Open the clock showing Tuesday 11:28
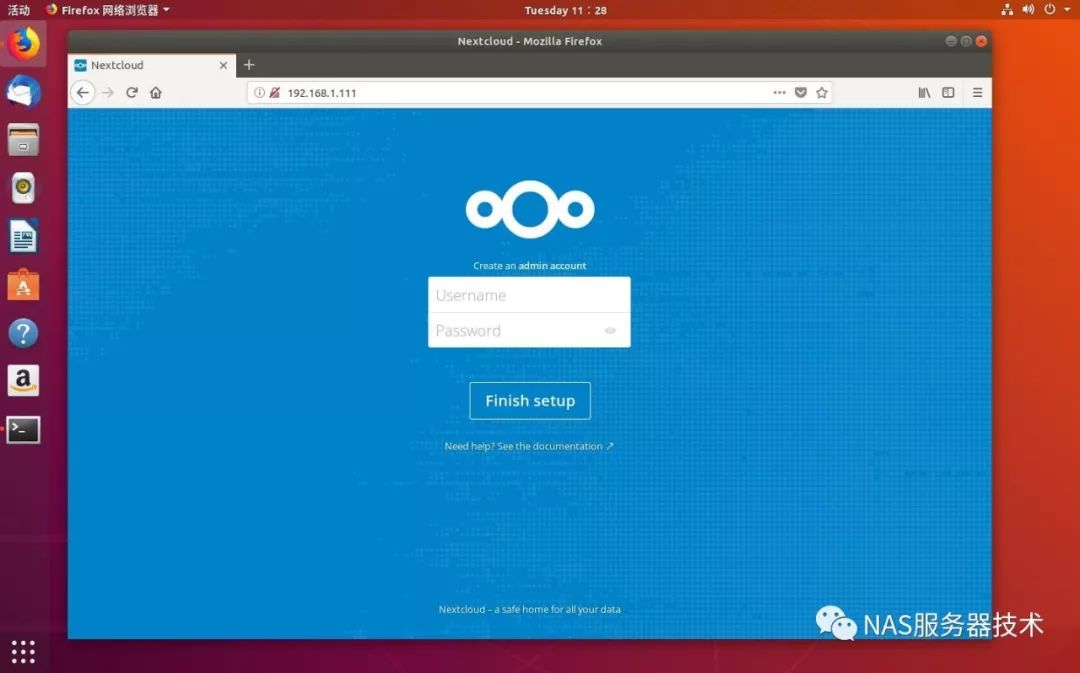 click(565, 10)
